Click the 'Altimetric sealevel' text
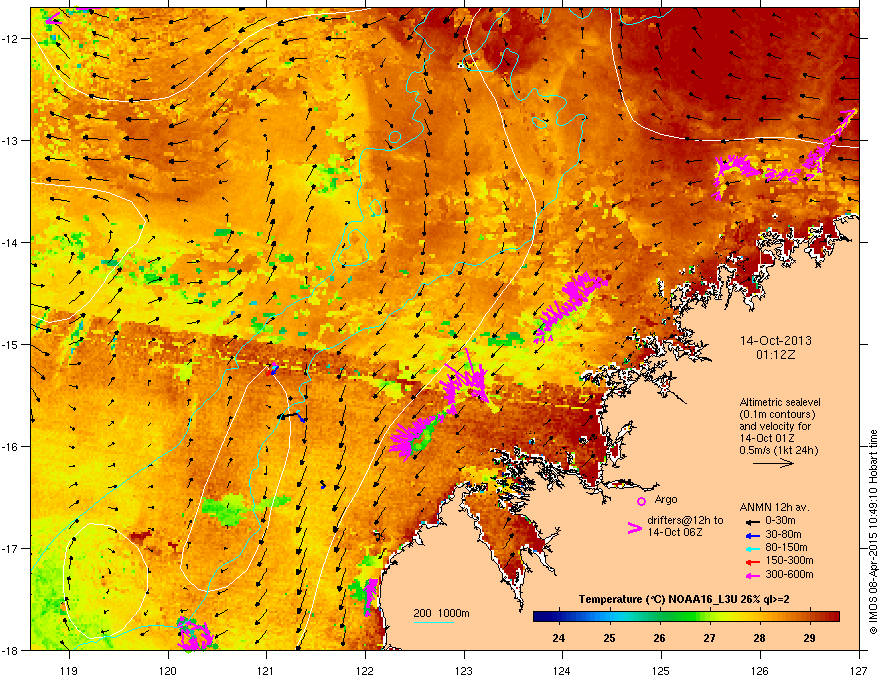This screenshot has height=680, width=880. coord(780,402)
